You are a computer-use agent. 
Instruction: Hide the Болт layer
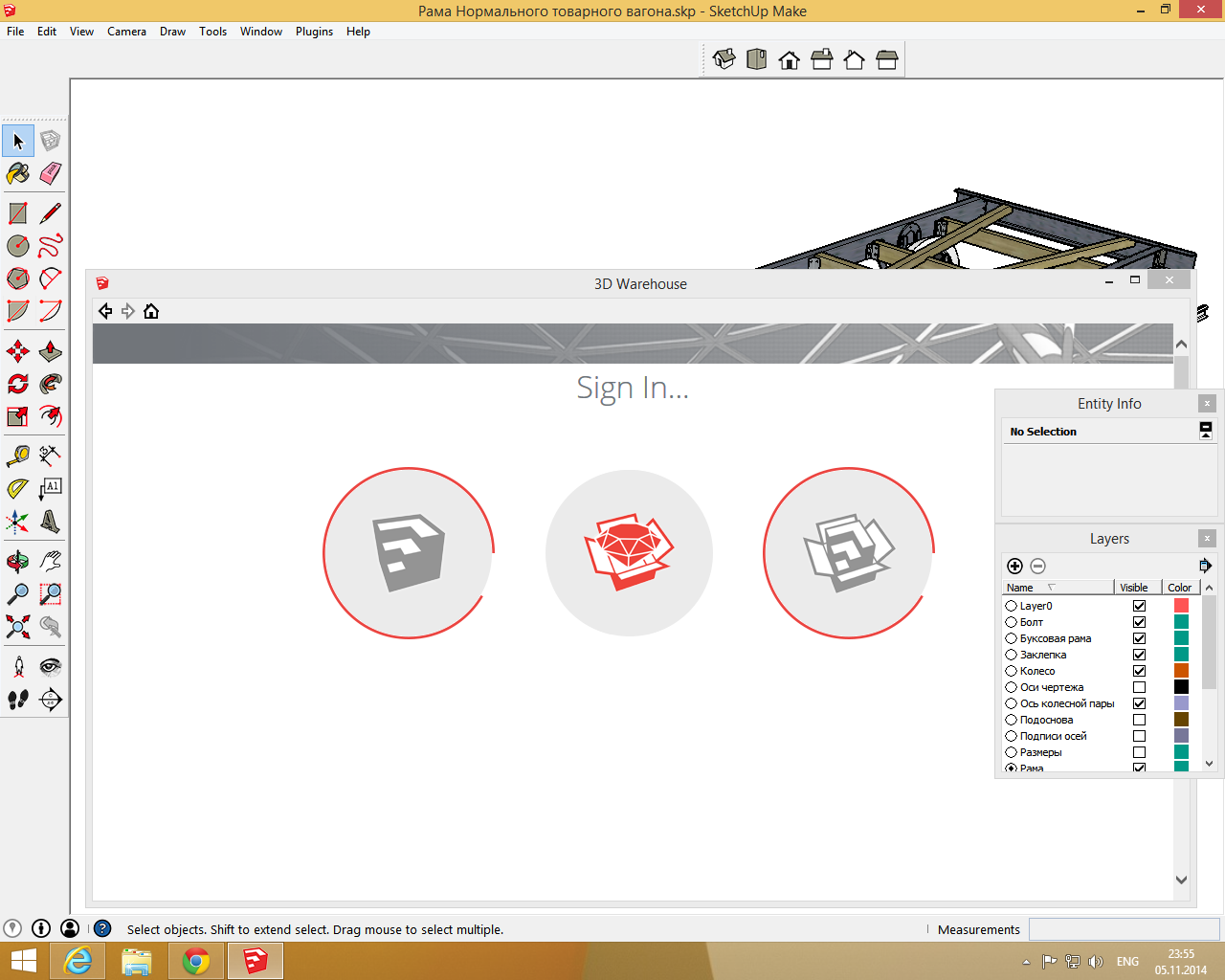click(1139, 622)
